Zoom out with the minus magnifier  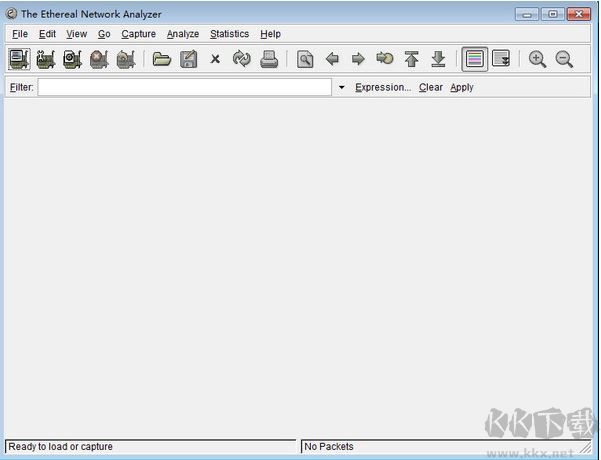point(564,59)
